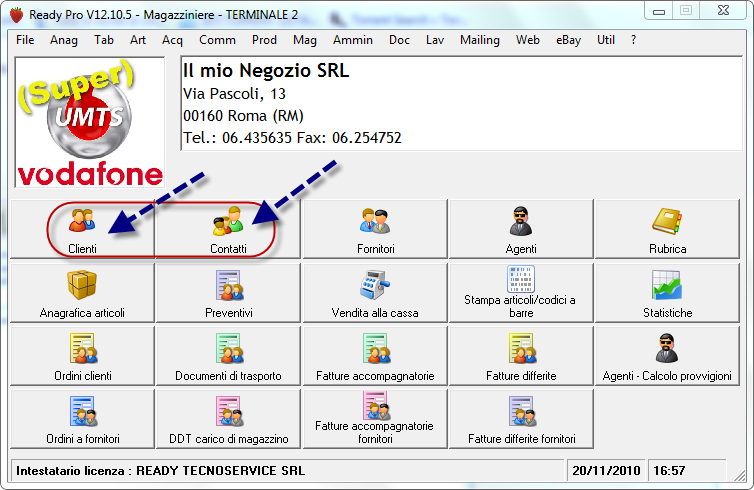The image size is (754, 490).
Task: Click the Tel. and Fax number line
Action: (292, 138)
